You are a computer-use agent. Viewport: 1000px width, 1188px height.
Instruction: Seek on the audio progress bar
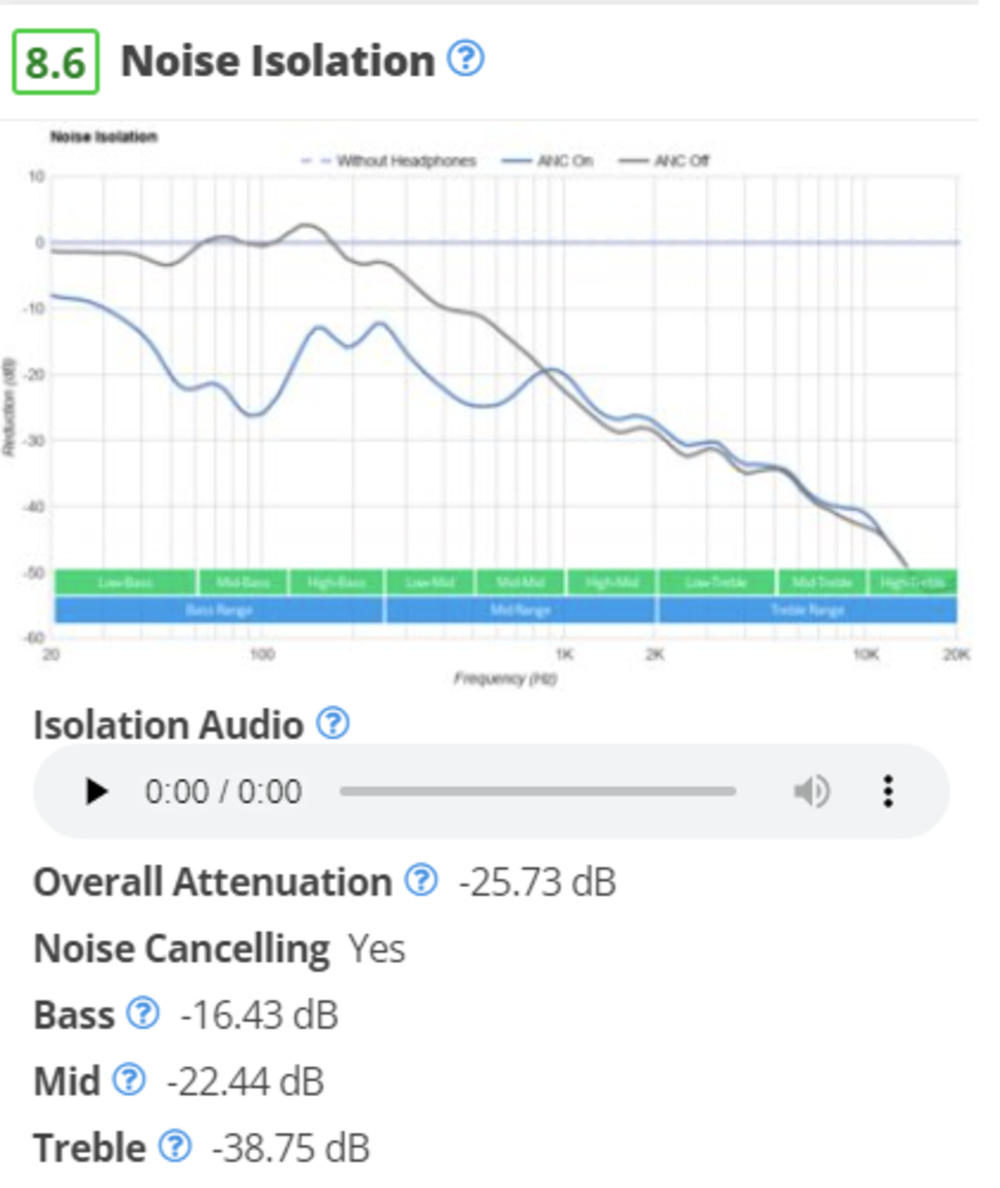[x=538, y=792]
